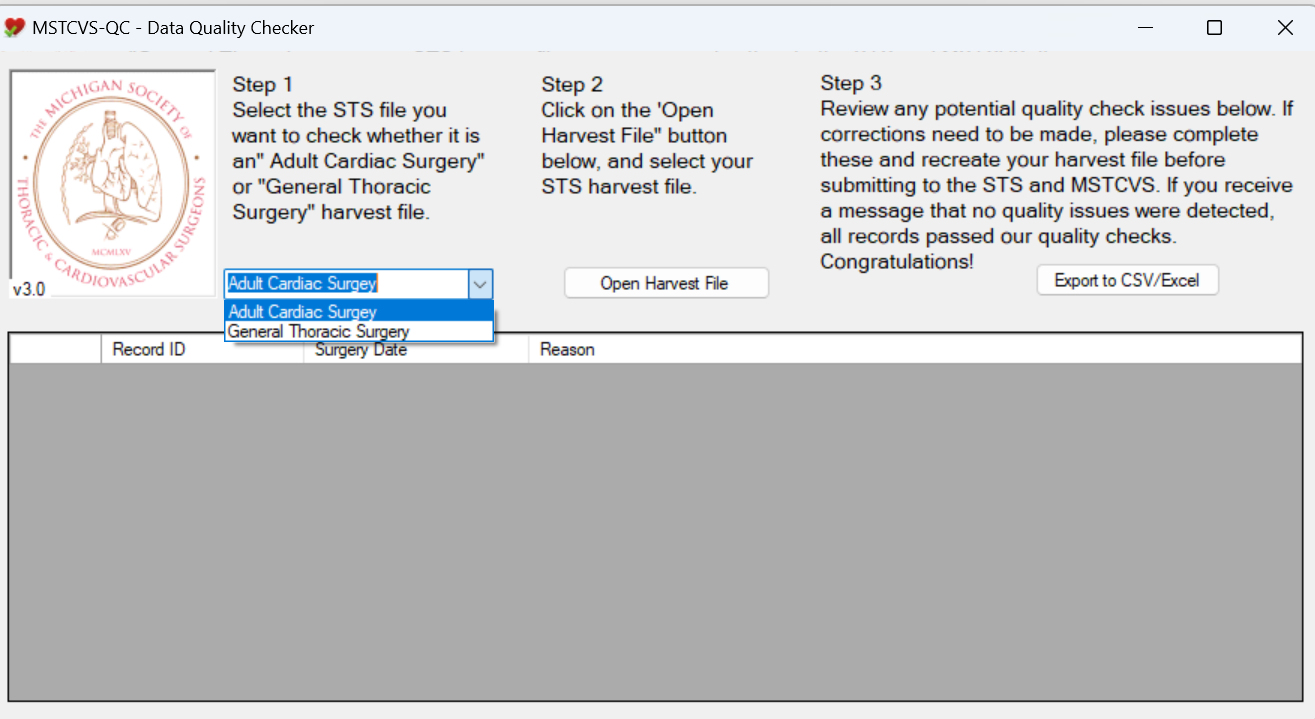Close the MSTCVS-QC application window
1315x719 pixels.
[1285, 28]
